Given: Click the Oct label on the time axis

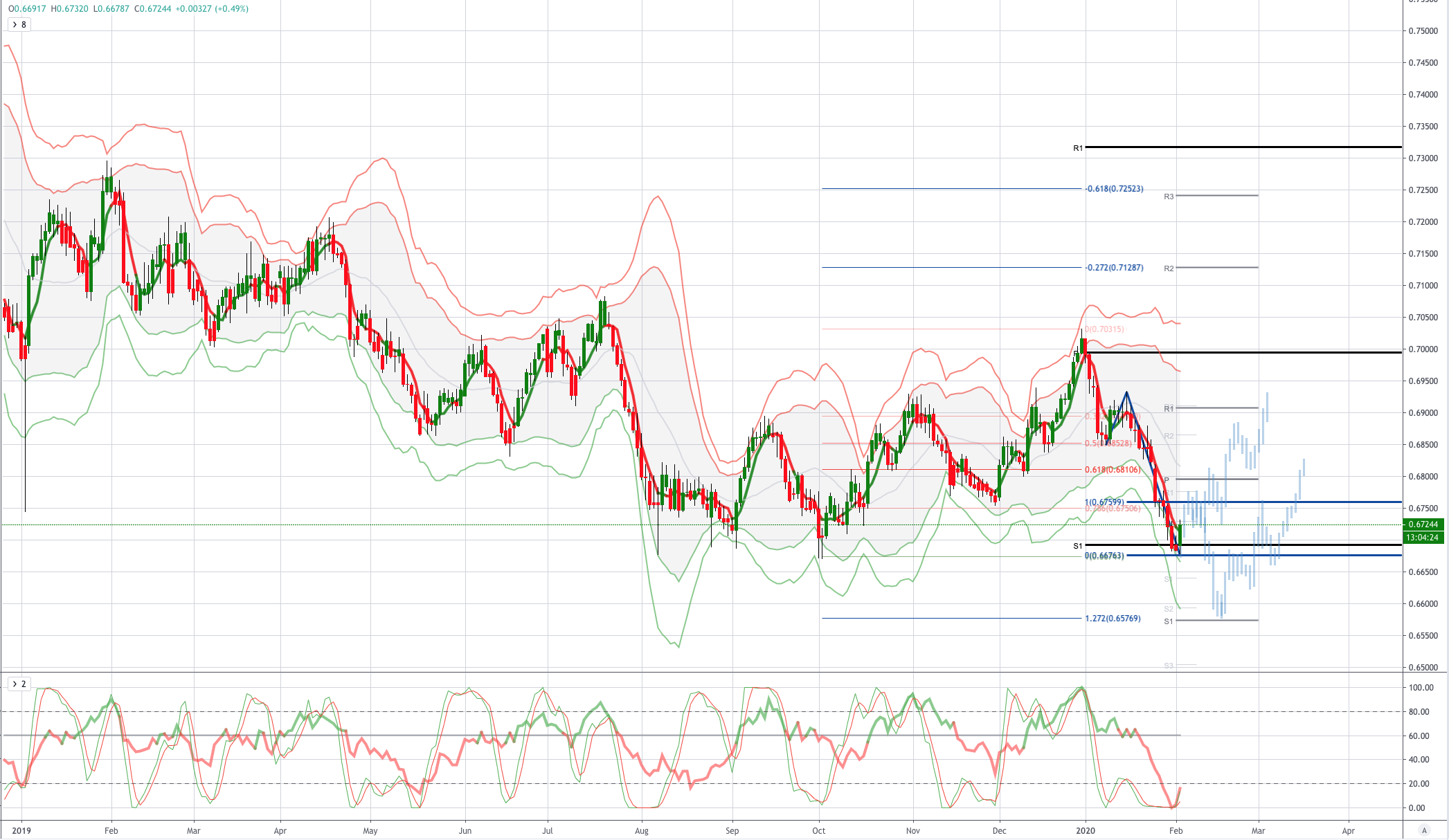Looking at the screenshot, I should coord(819,831).
